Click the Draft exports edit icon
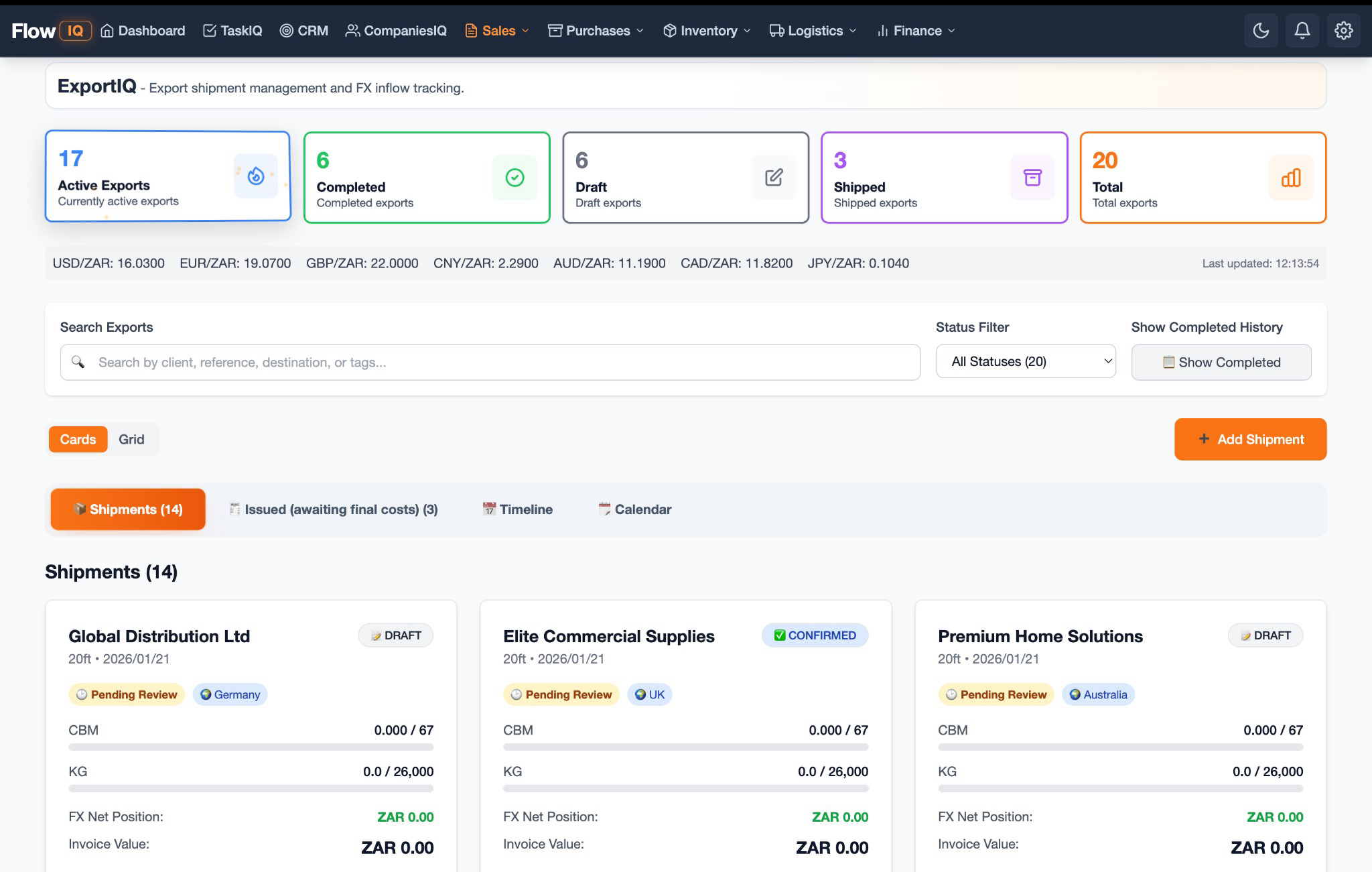1372x872 pixels. 774,178
